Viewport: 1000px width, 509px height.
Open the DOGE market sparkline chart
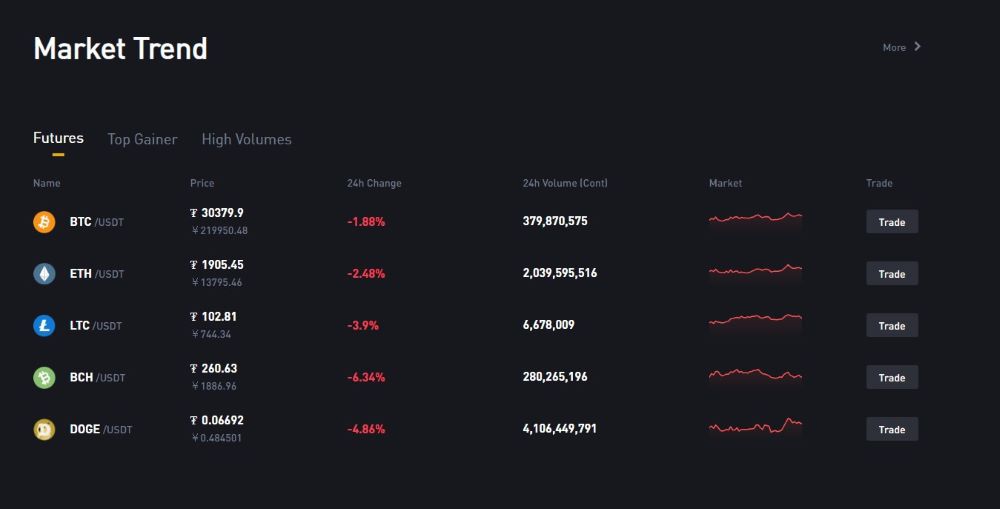(x=755, y=427)
